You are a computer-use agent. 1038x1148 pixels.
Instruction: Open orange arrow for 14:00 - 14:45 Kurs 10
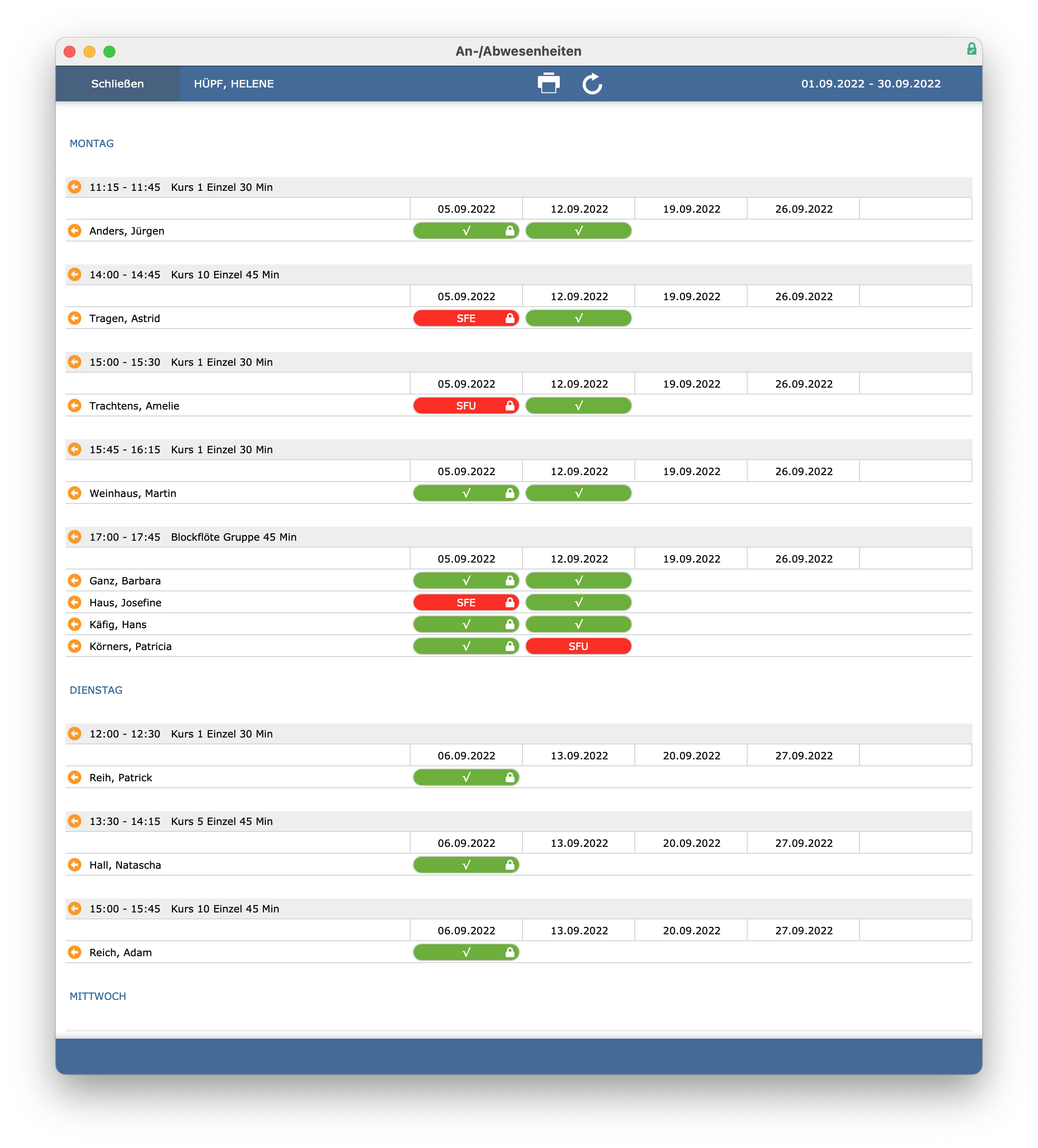(75, 274)
